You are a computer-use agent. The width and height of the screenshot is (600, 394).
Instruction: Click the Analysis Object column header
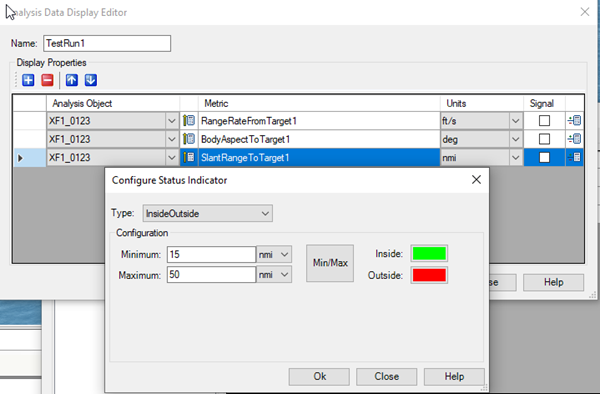pos(113,103)
